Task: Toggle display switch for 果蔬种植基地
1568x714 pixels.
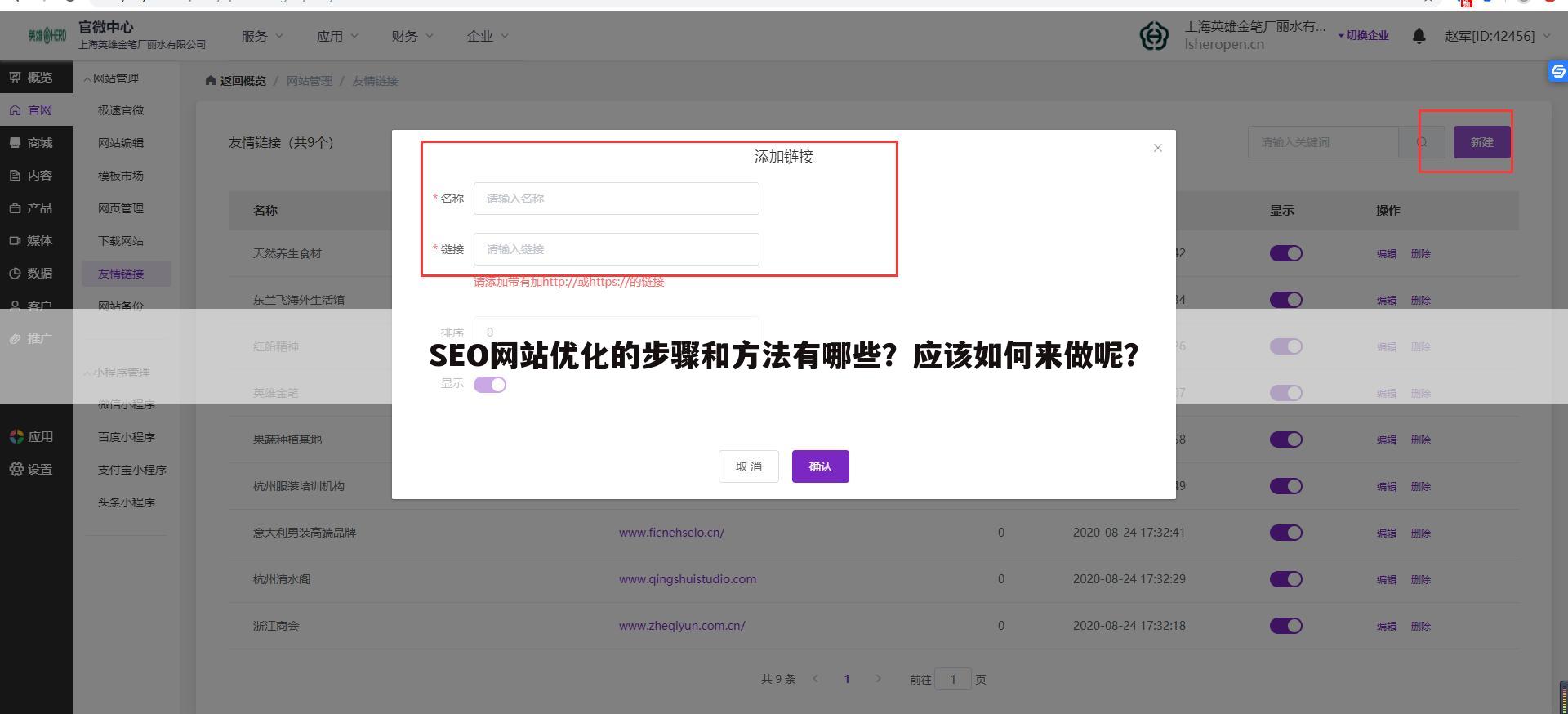Action: pyautogui.click(x=1285, y=440)
